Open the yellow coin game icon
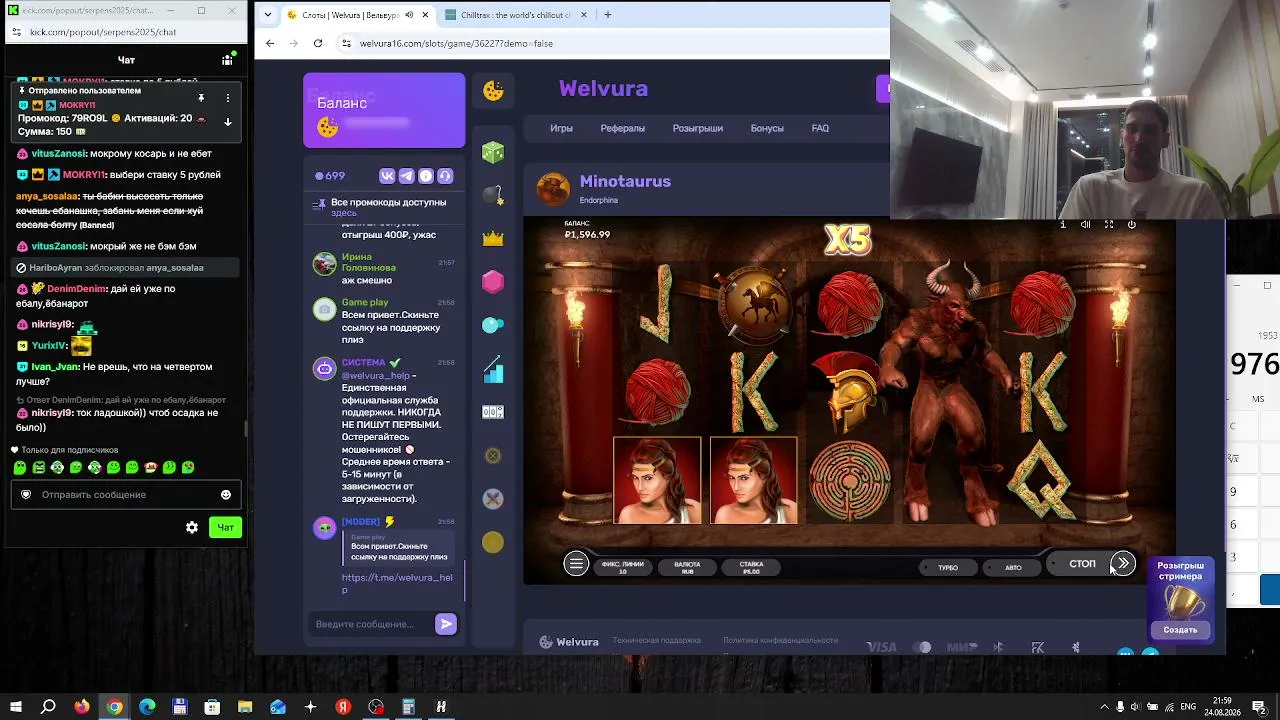The image size is (1280, 720). (x=493, y=542)
